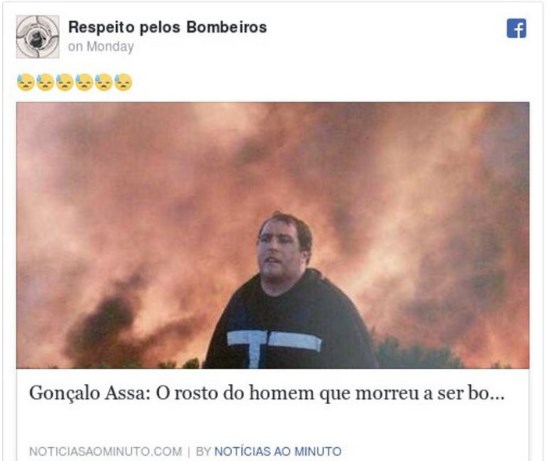547x461 pixels.
Task: Click the "on Monday" post timestamp
Action: [x=101, y=46]
